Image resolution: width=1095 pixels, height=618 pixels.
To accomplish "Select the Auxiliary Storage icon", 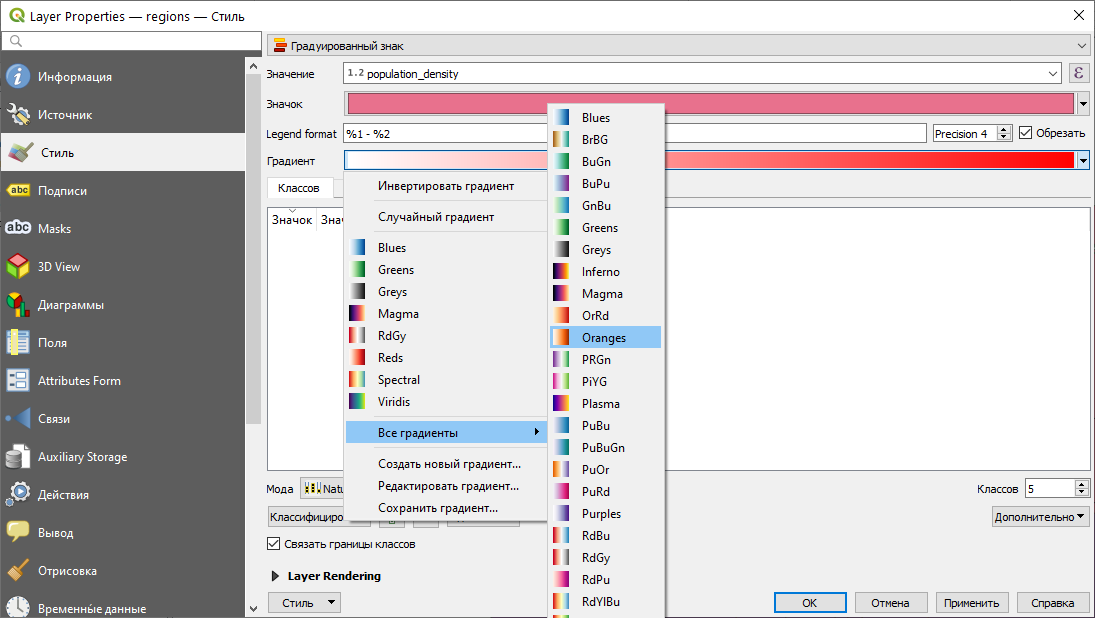I will (18, 457).
